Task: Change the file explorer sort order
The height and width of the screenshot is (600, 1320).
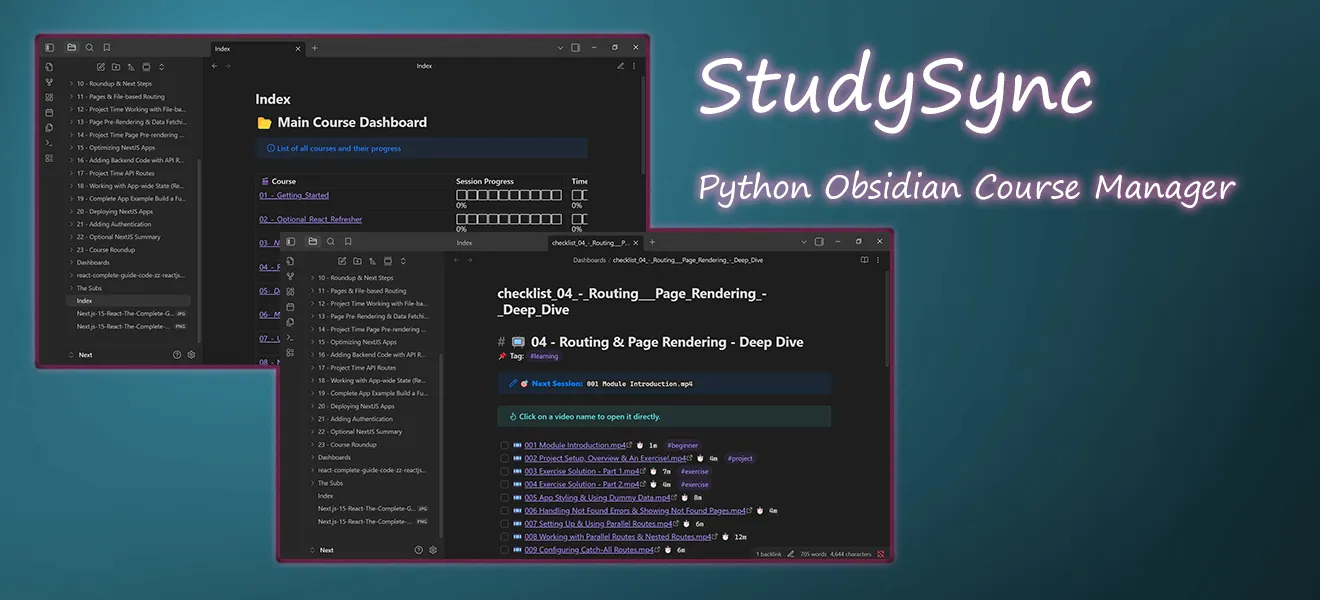Action: [x=372, y=261]
